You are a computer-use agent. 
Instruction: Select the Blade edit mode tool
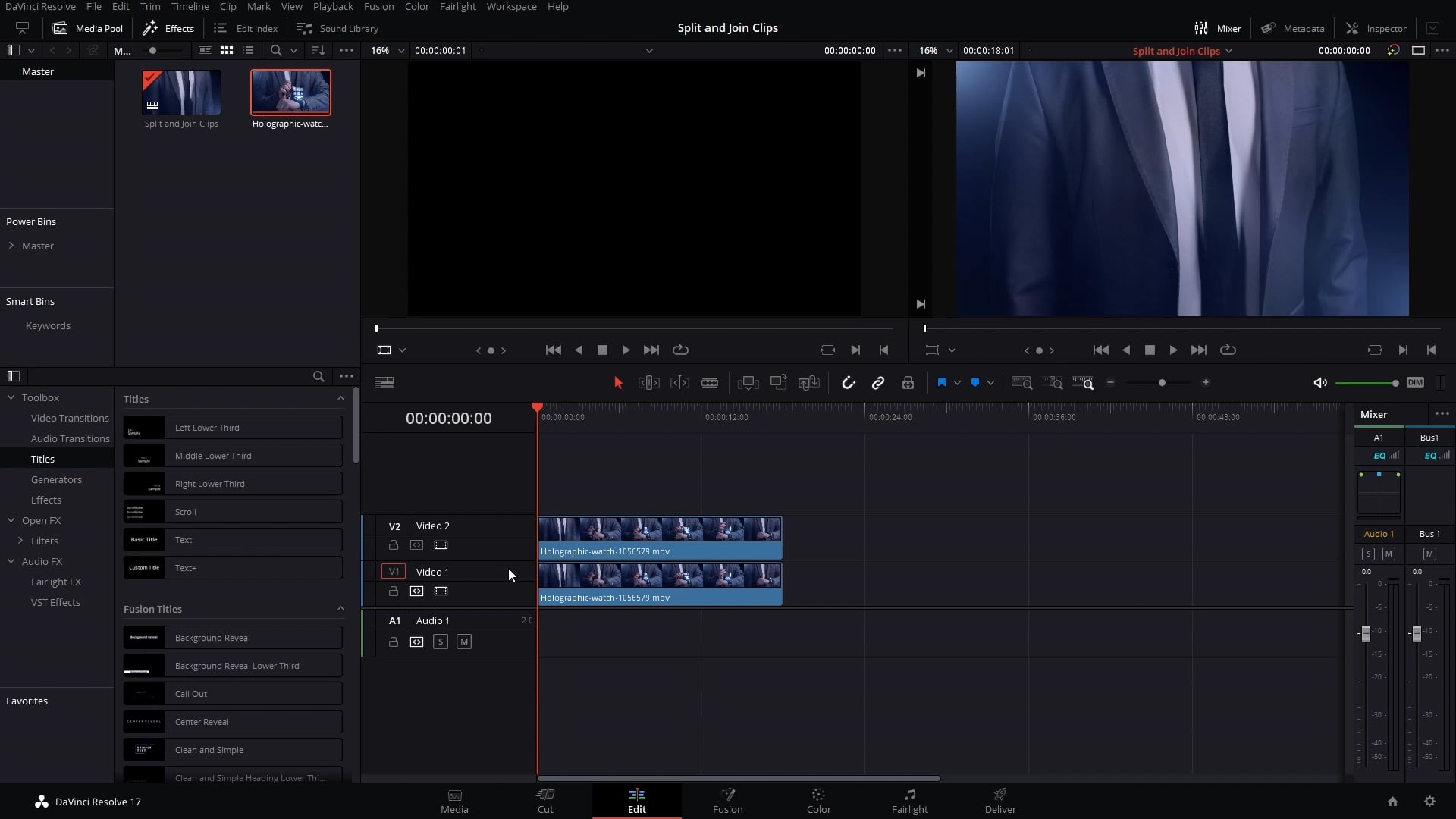[x=709, y=383]
